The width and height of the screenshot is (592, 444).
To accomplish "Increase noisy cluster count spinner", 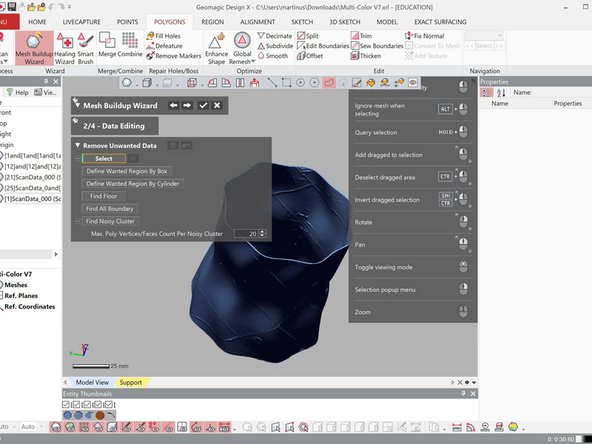I will pyautogui.click(x=263, y=231).
